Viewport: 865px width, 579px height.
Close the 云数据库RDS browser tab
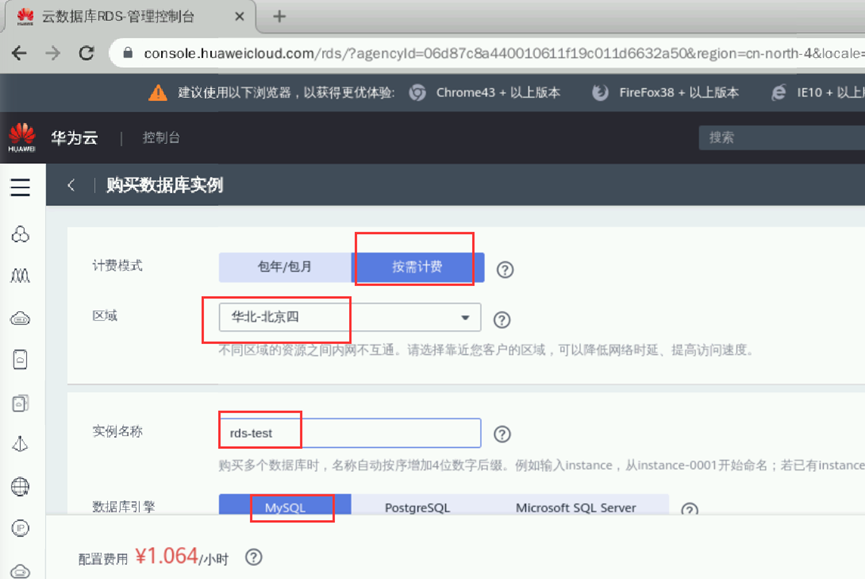click(239, 17)
